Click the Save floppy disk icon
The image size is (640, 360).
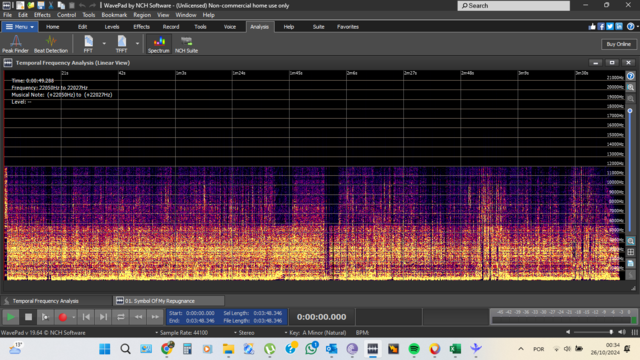(x=41, y=5)
